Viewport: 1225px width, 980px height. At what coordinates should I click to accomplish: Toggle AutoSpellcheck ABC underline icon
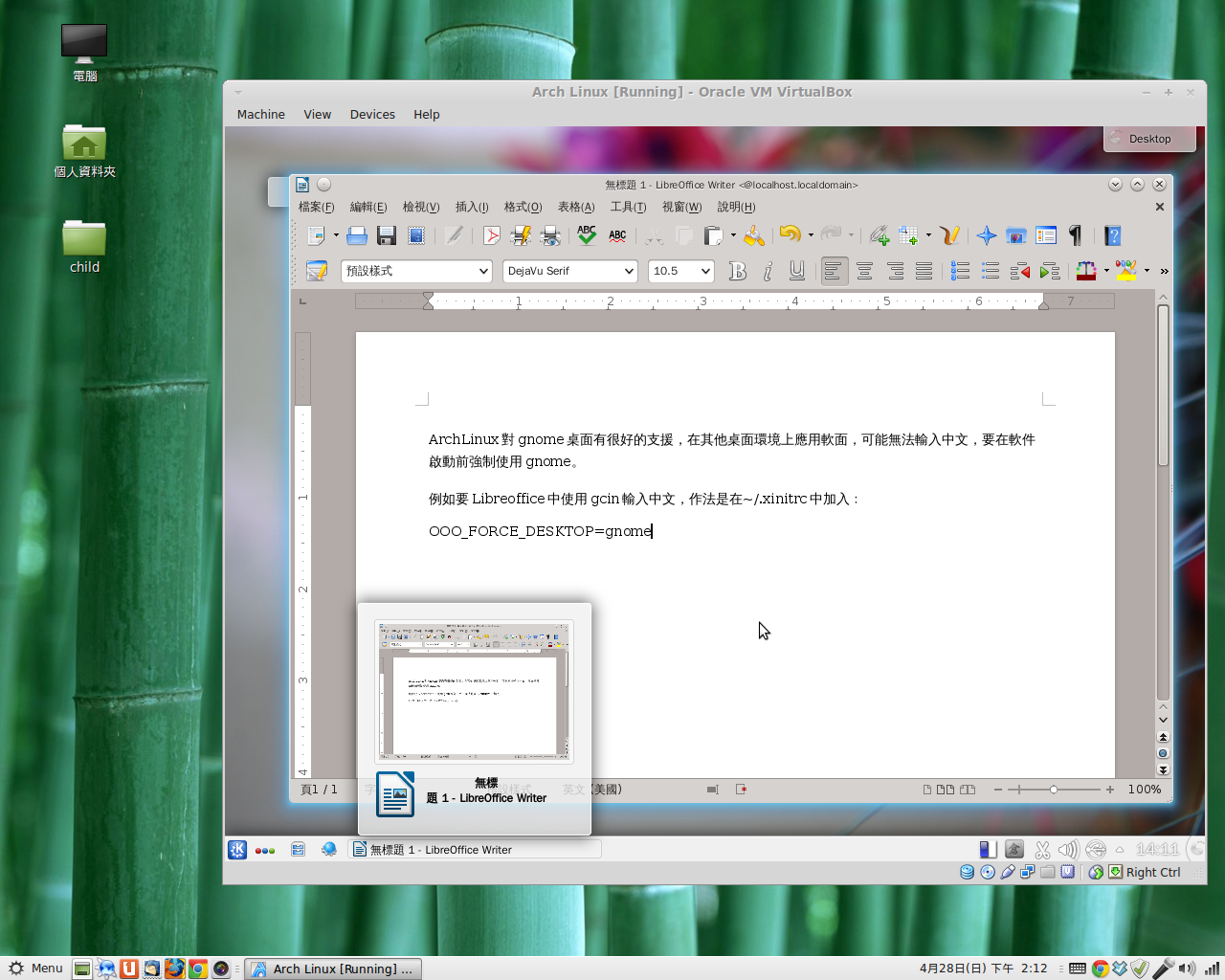click(617, 235)
